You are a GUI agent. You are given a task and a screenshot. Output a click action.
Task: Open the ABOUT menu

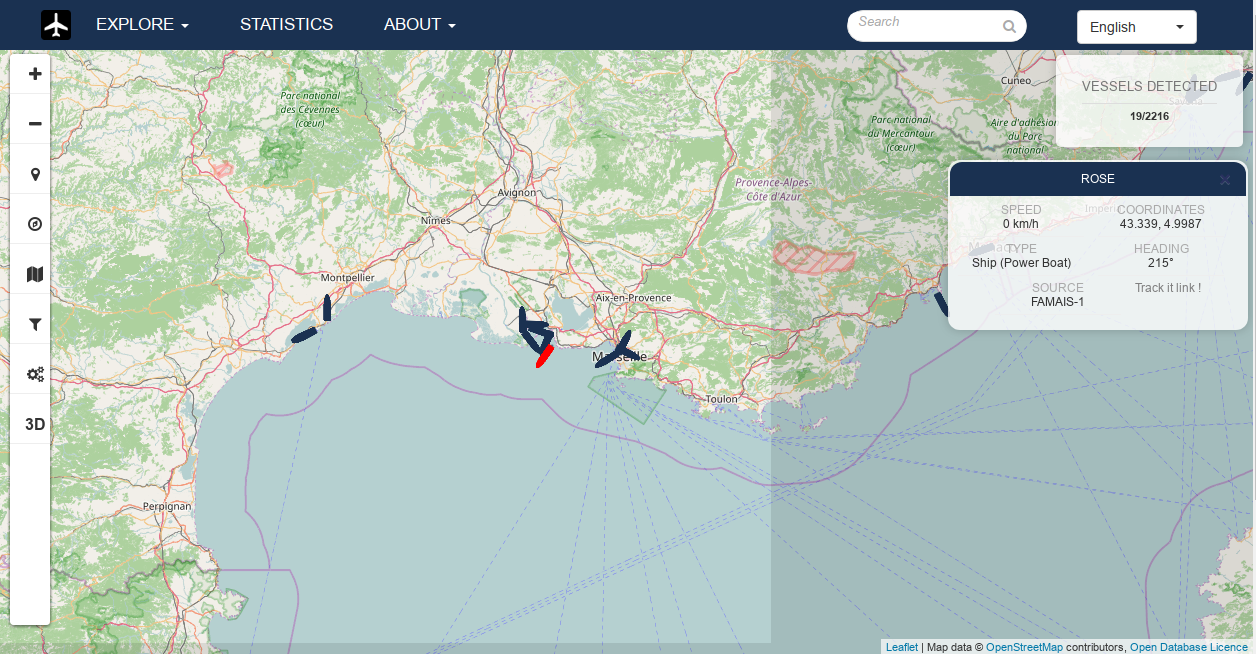click(x=419, y=24)
